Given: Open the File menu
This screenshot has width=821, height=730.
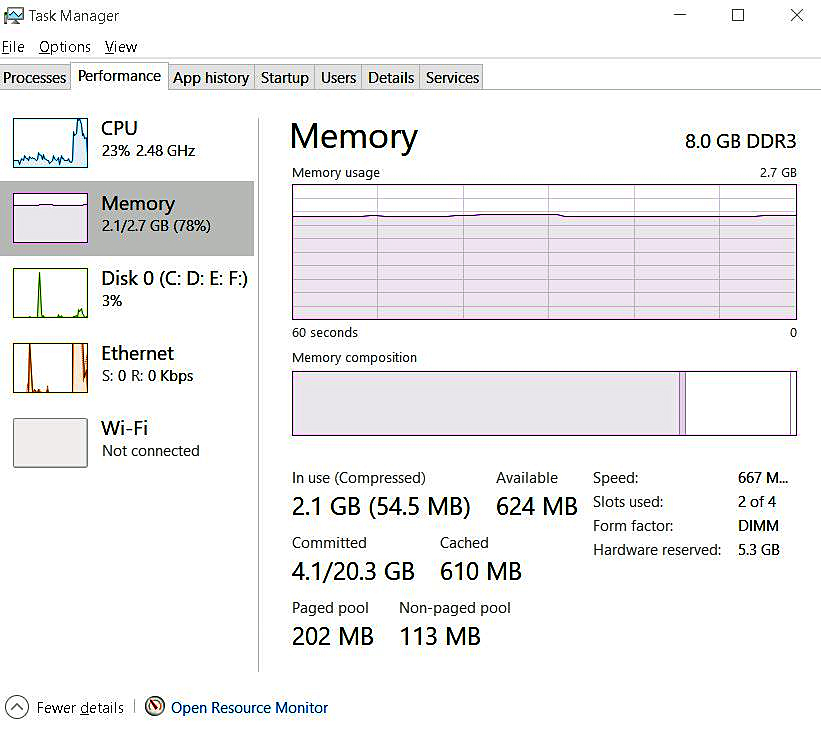Looking at the screenshot, I should (13, 47).
